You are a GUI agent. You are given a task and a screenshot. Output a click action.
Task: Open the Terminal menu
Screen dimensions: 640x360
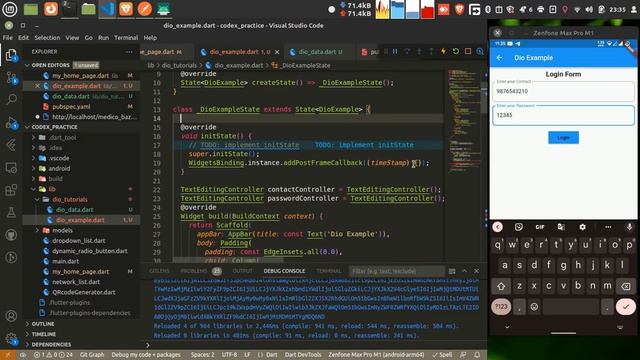coord(126,38)
